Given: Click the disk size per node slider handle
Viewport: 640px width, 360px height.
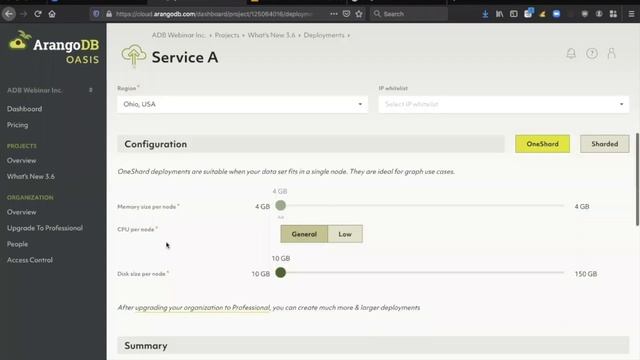Looking at the screenshot, I should (x=280, y=272).
